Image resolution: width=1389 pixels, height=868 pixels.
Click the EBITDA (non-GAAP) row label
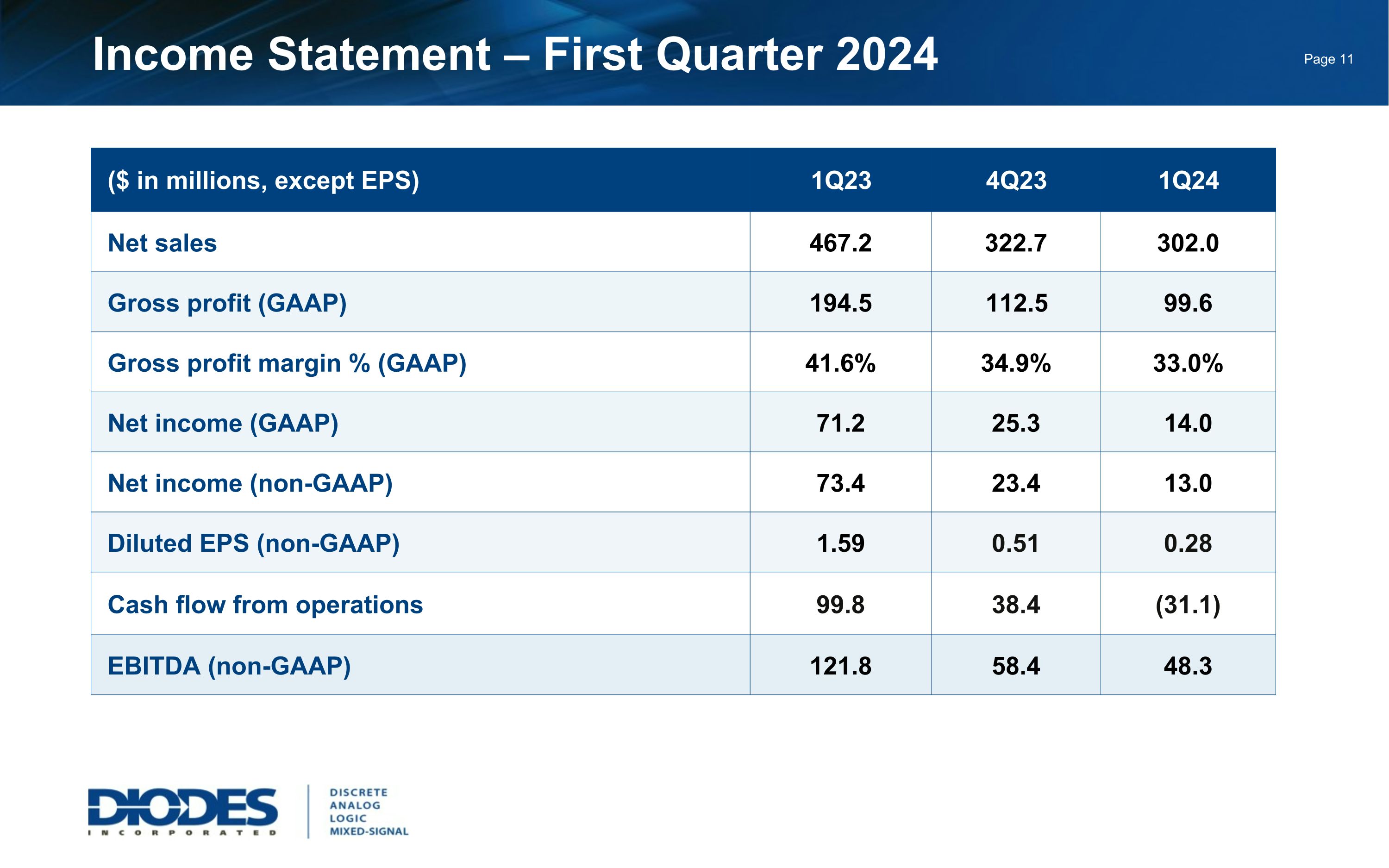229,666
